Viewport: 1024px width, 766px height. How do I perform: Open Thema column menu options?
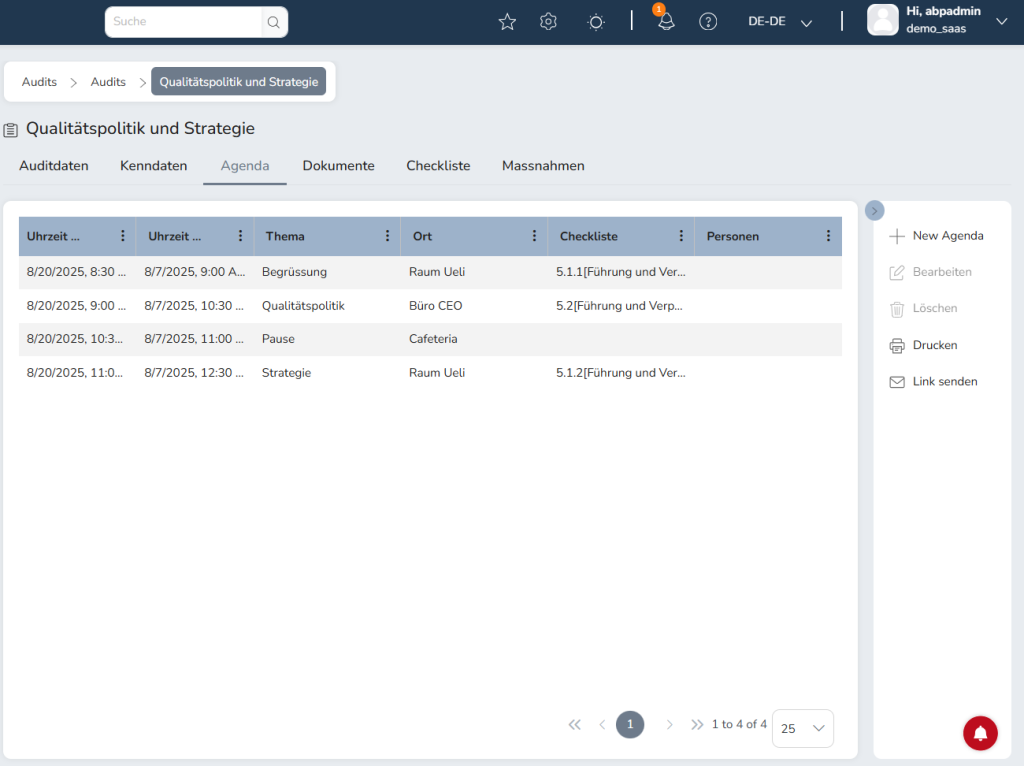388,236
